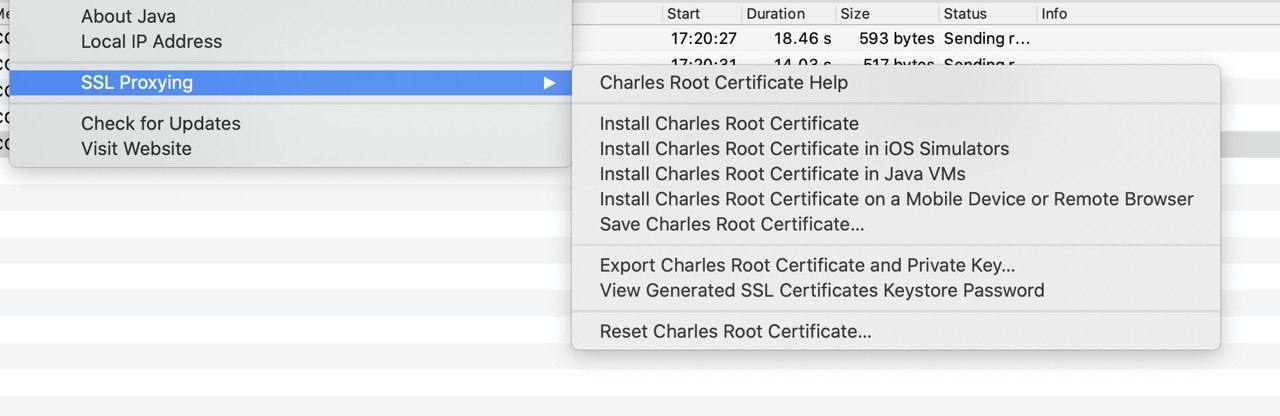
Task: Select the start time 17:20:27 cell
Action: coord(703,39)
